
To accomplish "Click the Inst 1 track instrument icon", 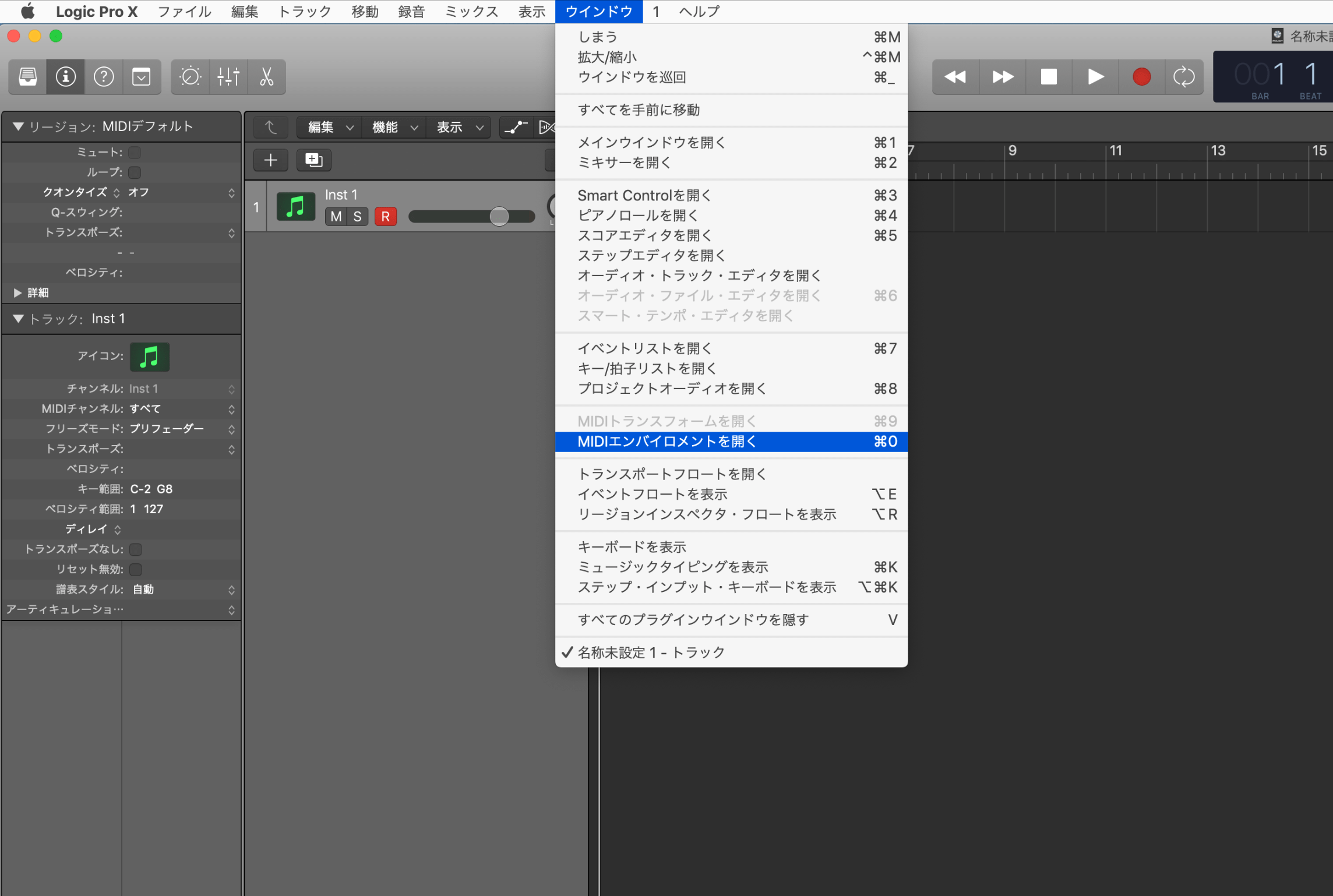I will coord(295,206).
